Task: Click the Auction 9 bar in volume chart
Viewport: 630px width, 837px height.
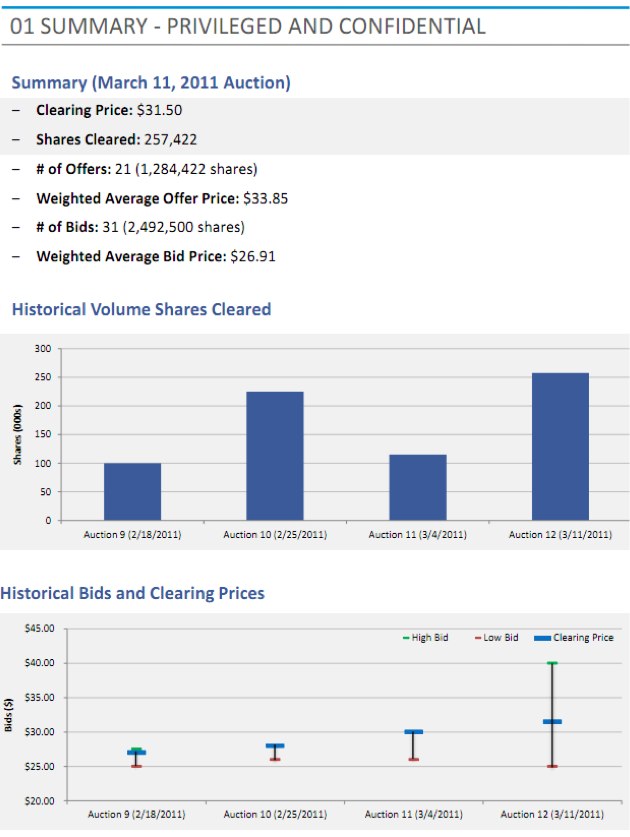Action: pos(132,491)
